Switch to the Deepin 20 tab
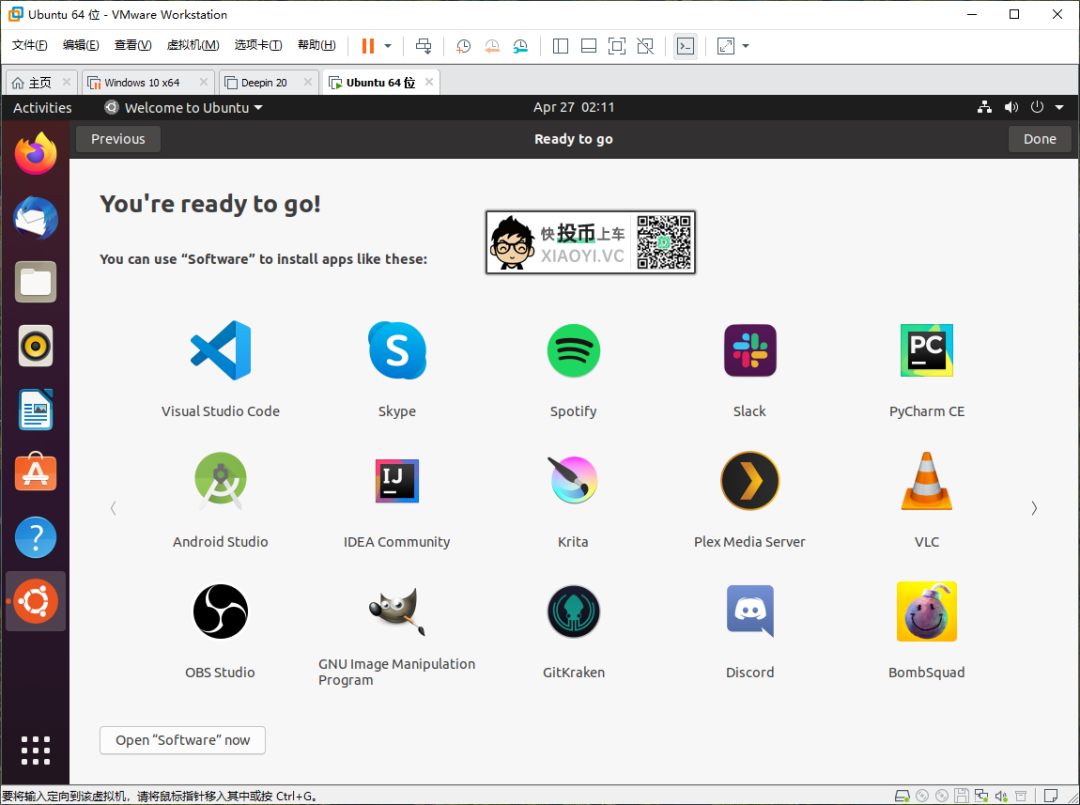This screenshot has height=805, width=1080. (x=269, y=83)
